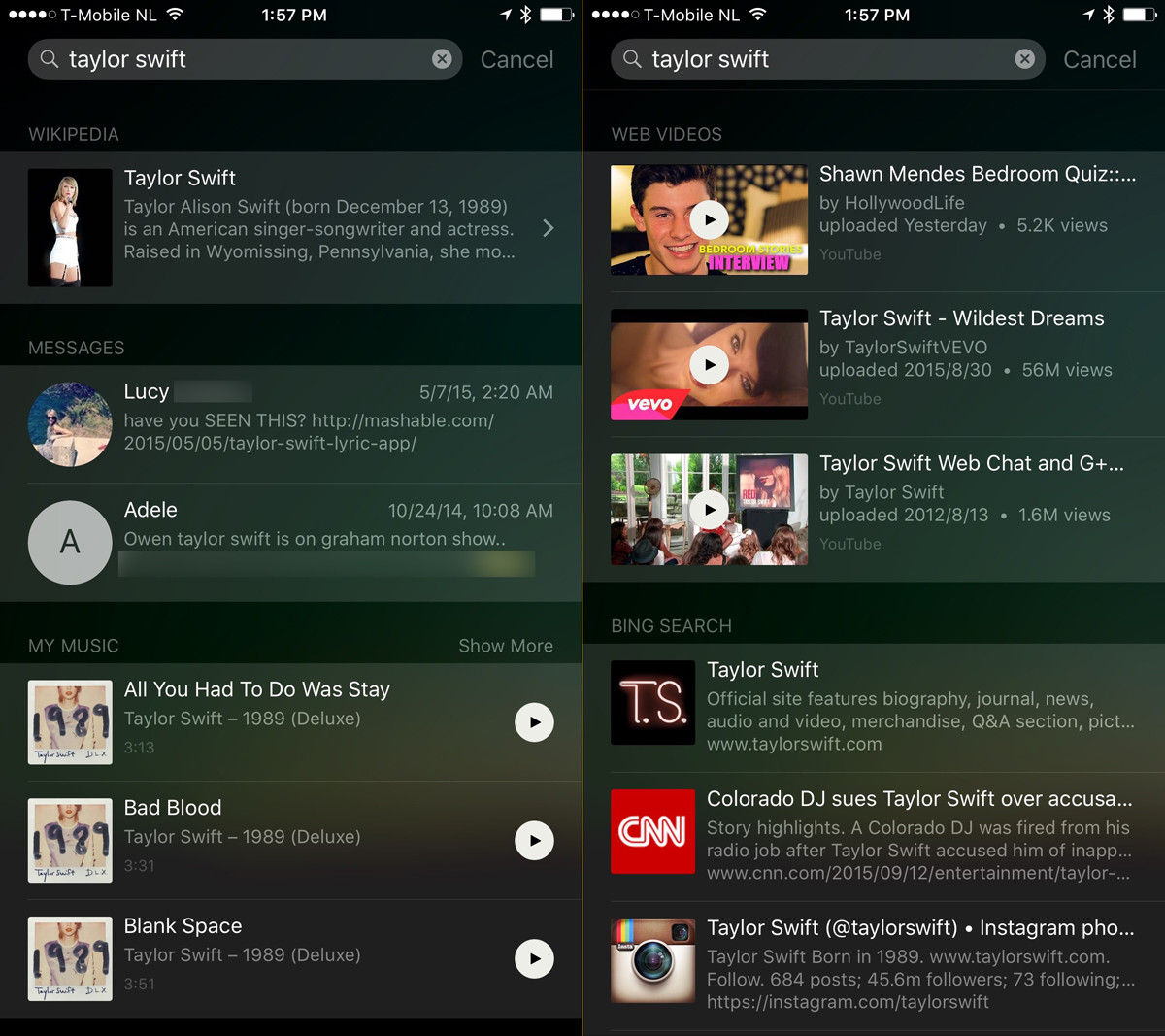Tap the T.S. neon logo icon
The width and height of the screenshot is (1165, 1036).
coord(652,703)
